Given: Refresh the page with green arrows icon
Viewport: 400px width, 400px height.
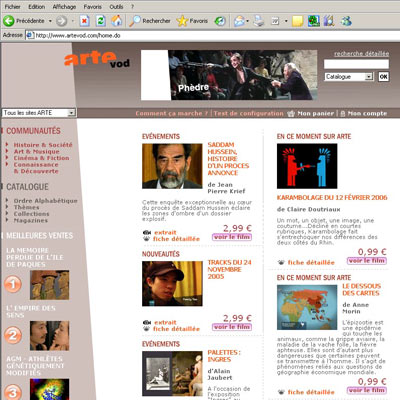Looking at the screenshot, I should 101,21.
